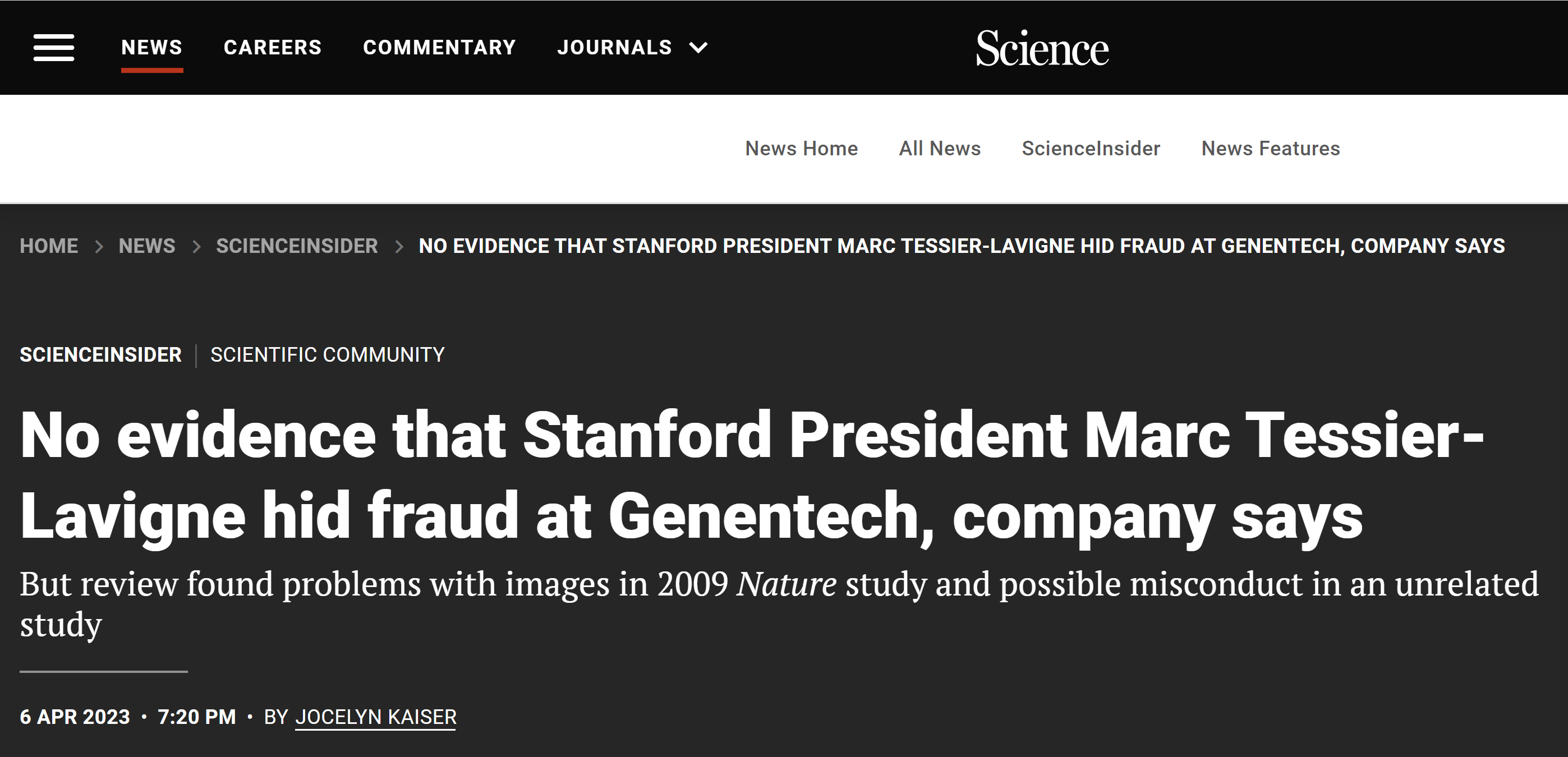Open News Features link
Screen dimensions: 1568x757
1270,149
